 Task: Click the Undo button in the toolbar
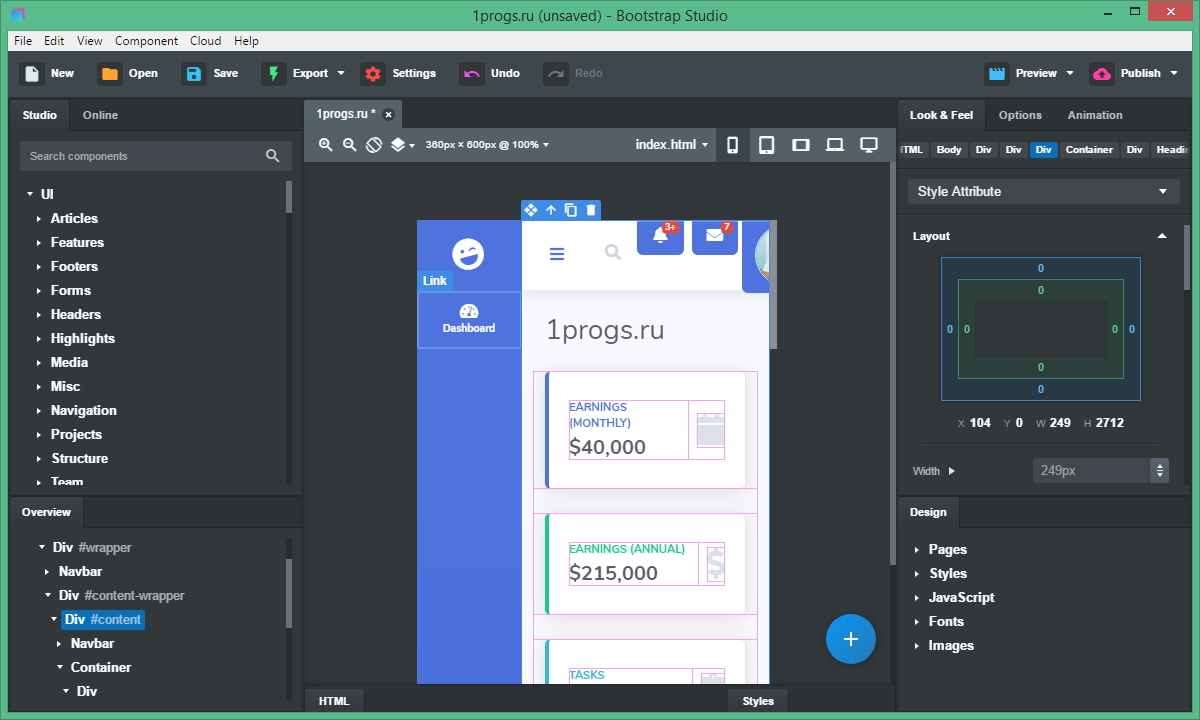coord(490,73)
